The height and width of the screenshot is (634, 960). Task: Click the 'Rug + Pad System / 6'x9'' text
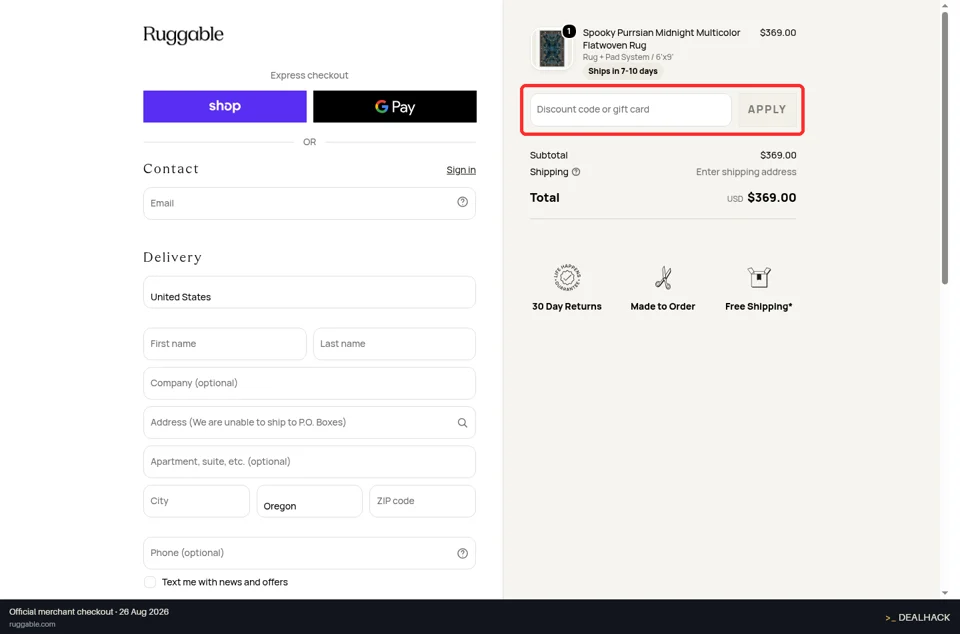tap(628, 57)
